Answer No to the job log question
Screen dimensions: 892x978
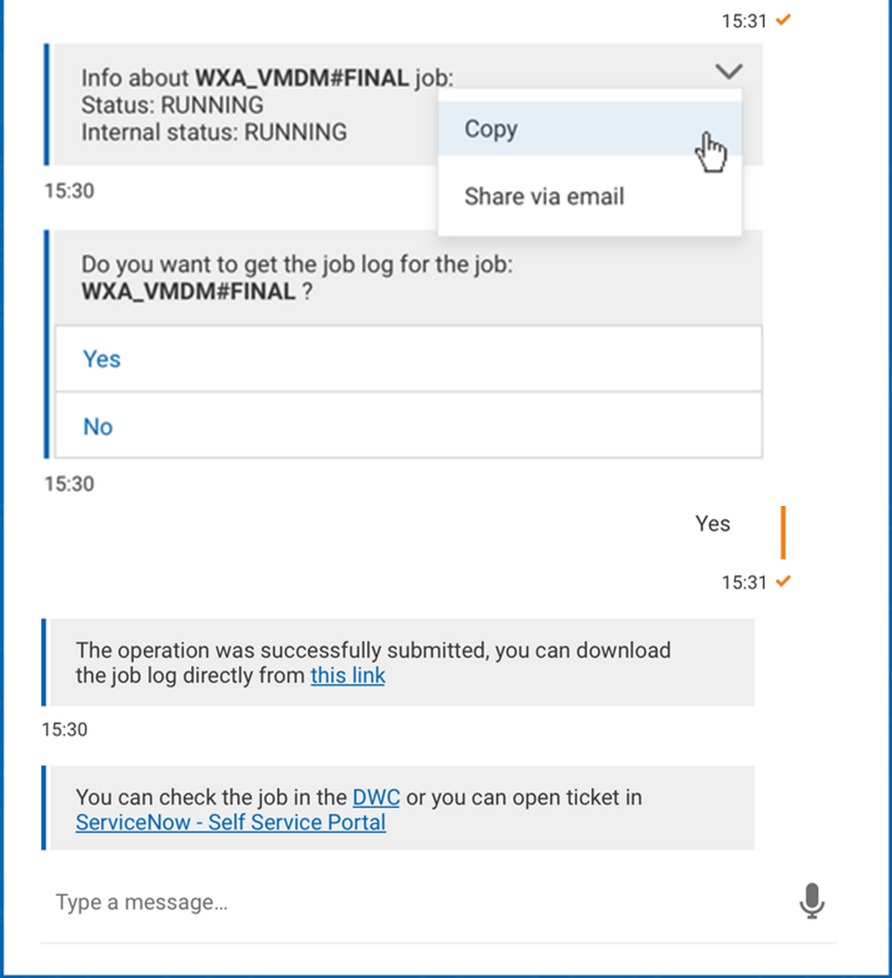98,427
